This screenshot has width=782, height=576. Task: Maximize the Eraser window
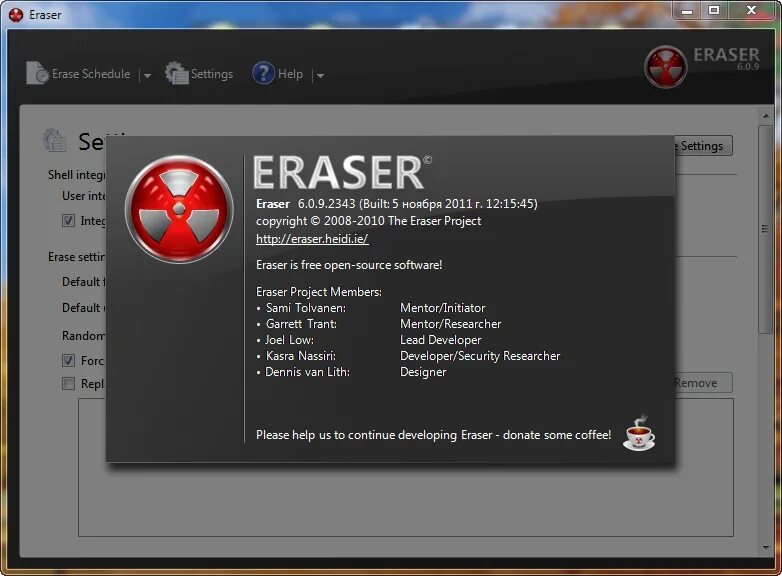(x=714, y=10)
